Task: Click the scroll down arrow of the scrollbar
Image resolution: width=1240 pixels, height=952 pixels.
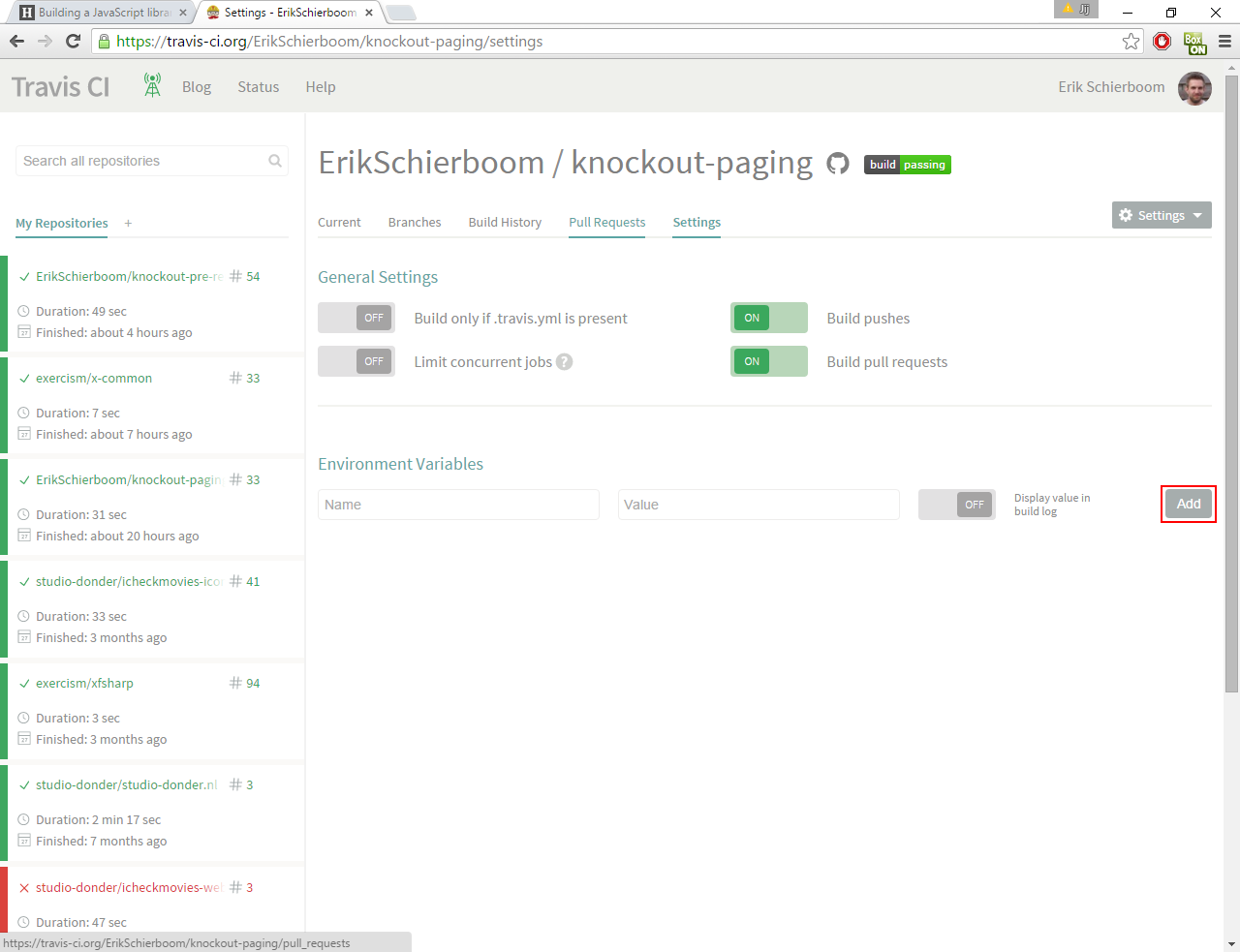Action: (1231, 943)
